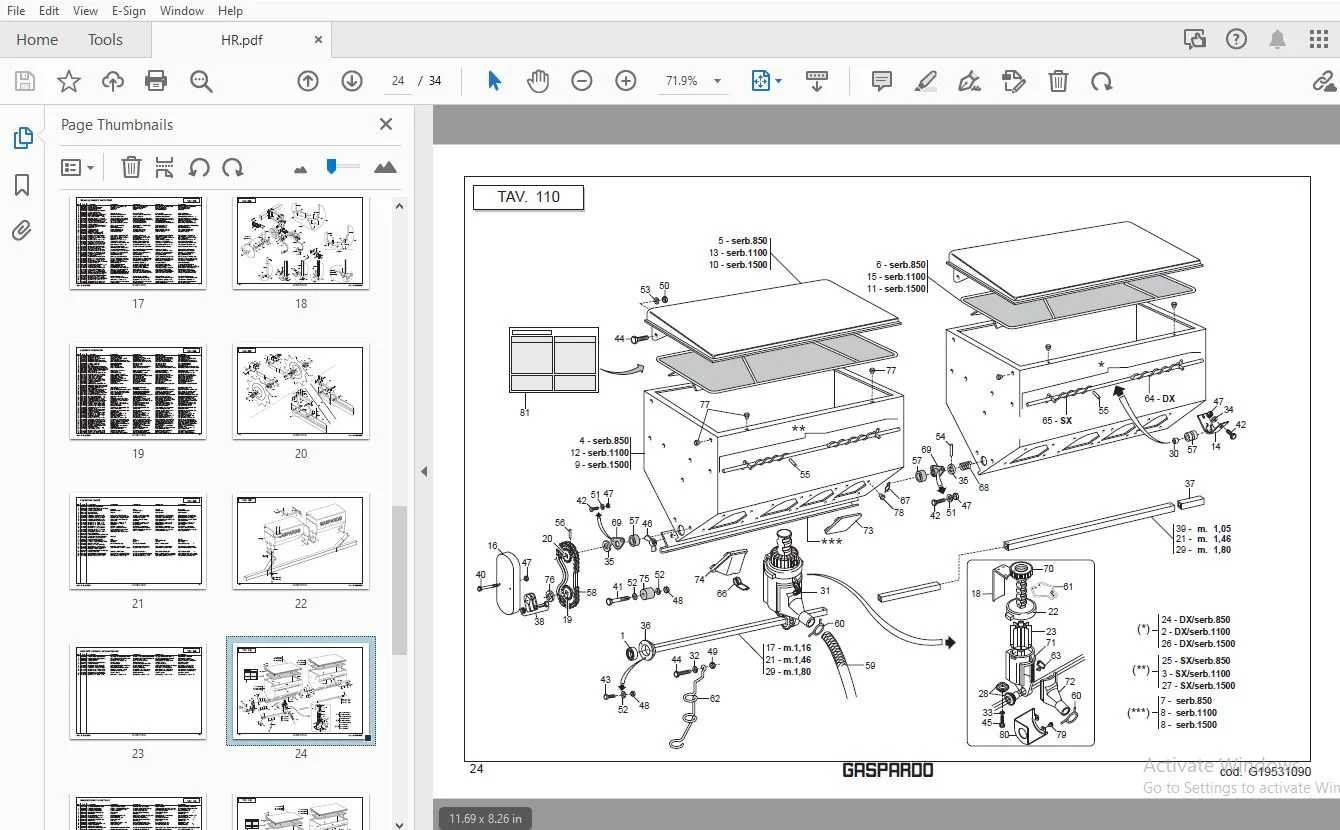Viewport: 1340px width, 830px height.
Task: Reduce thumbnail size small mountain icon
Action: 301,169
